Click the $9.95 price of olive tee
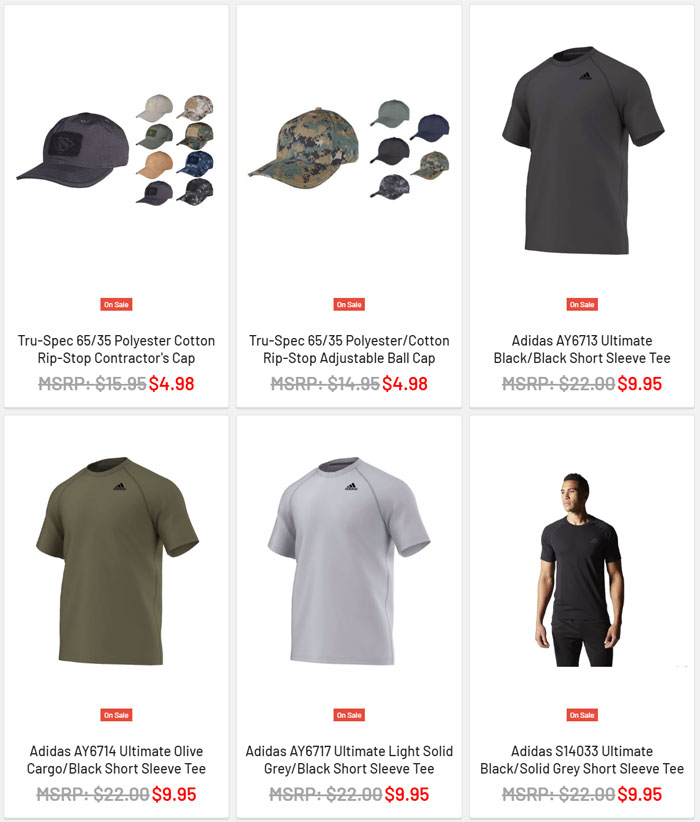 click(174, 794)
